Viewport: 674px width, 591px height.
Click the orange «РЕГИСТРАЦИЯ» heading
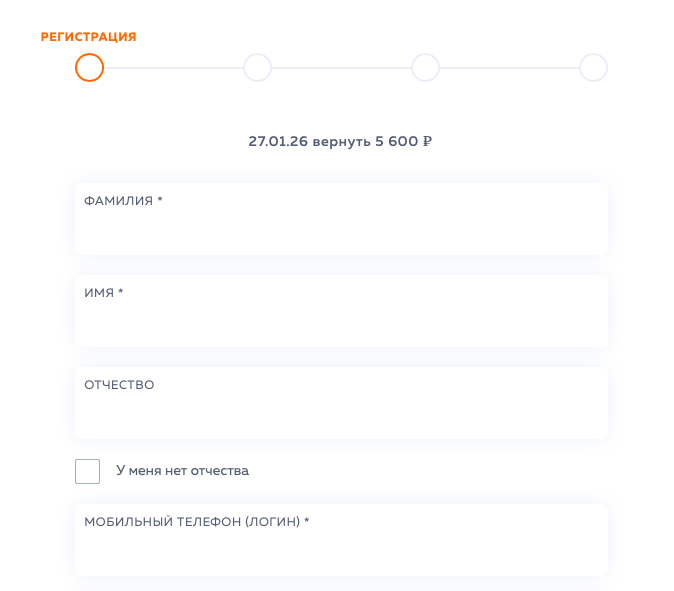[x=88, y=37]
